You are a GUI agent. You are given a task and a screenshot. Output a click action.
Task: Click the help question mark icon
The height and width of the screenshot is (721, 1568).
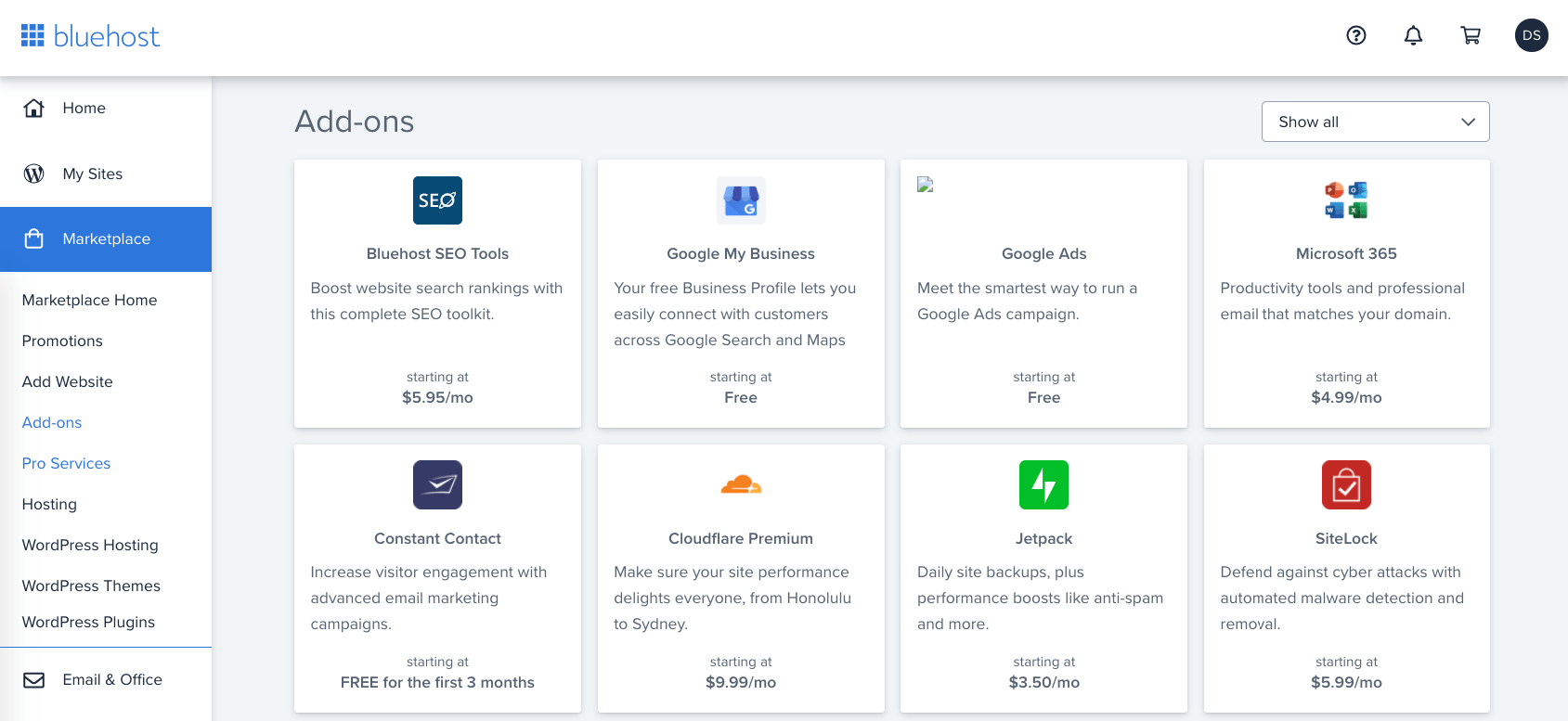pos(1356,35)
